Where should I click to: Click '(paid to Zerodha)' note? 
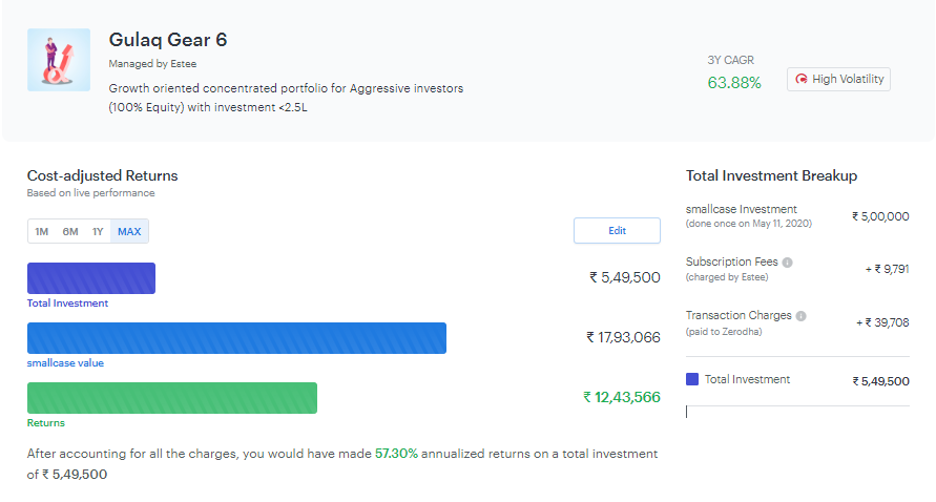click(724, 331)
